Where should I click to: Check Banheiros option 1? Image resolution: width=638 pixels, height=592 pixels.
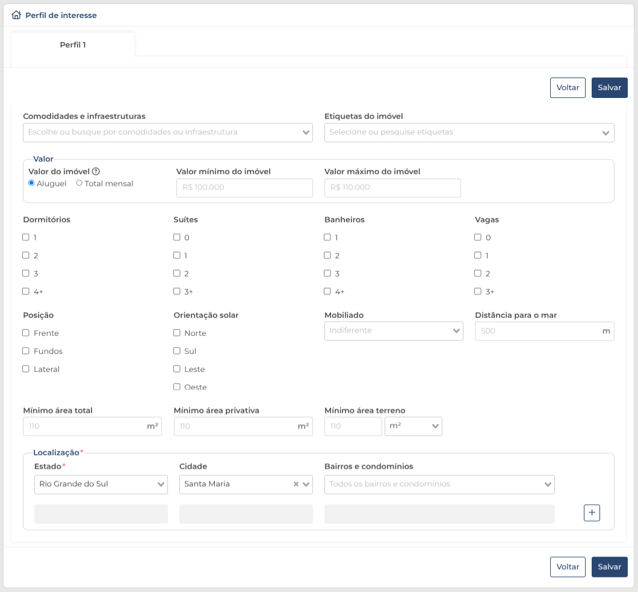[327, 237]
